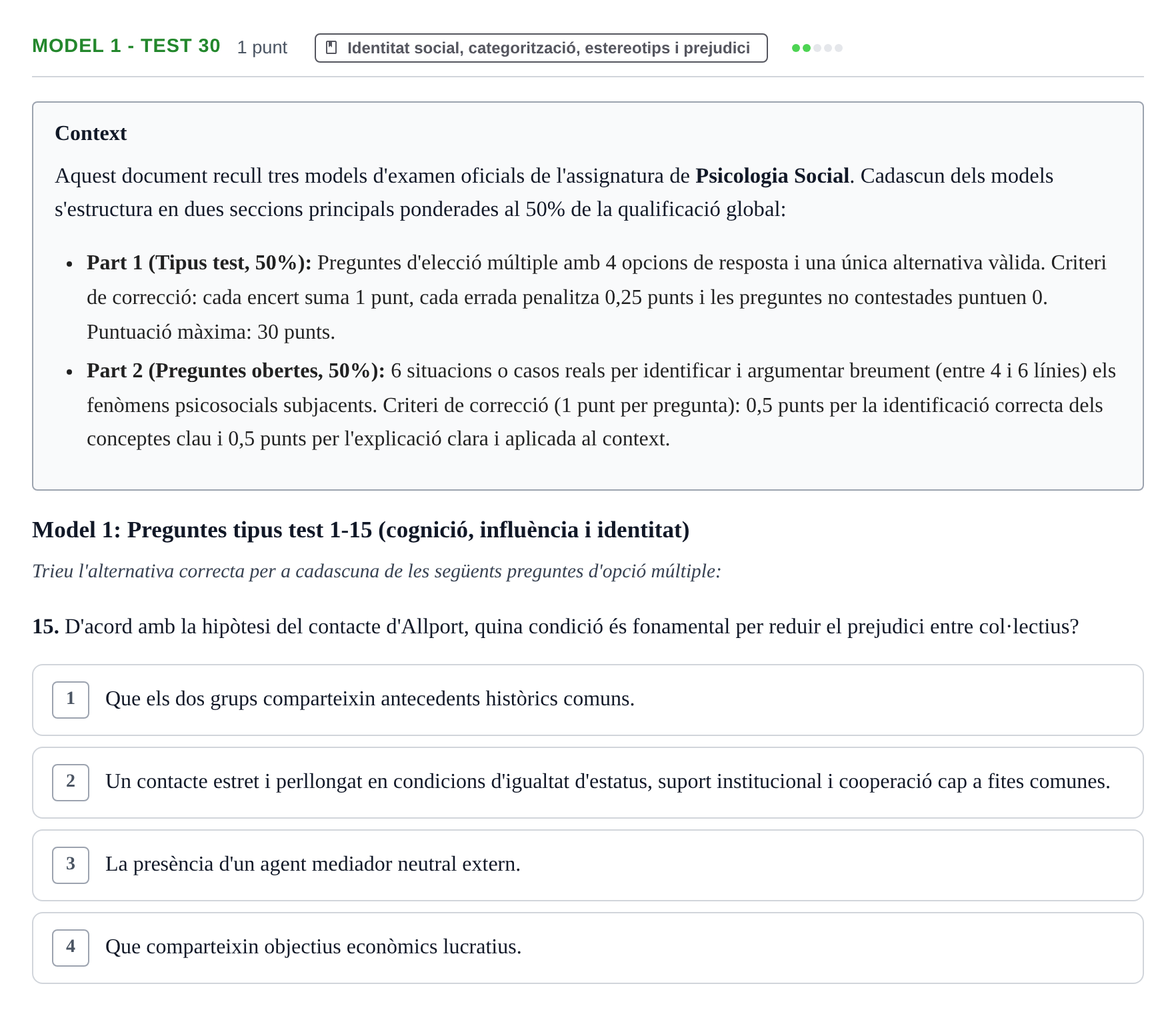
Task: Click 'Part 1 (Tipus test, 50%):' label
Action: tap(199, 263)
